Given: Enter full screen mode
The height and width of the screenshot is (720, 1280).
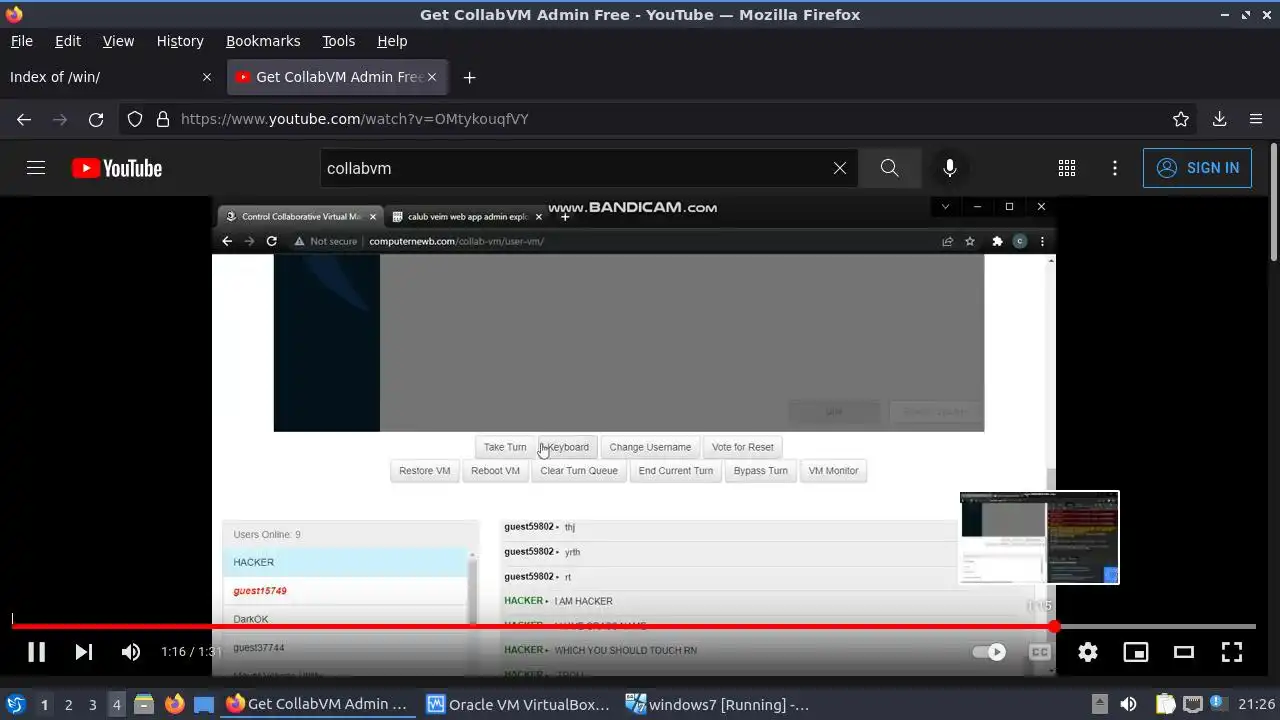Looking at the screenshot, I should [1232, 652].
